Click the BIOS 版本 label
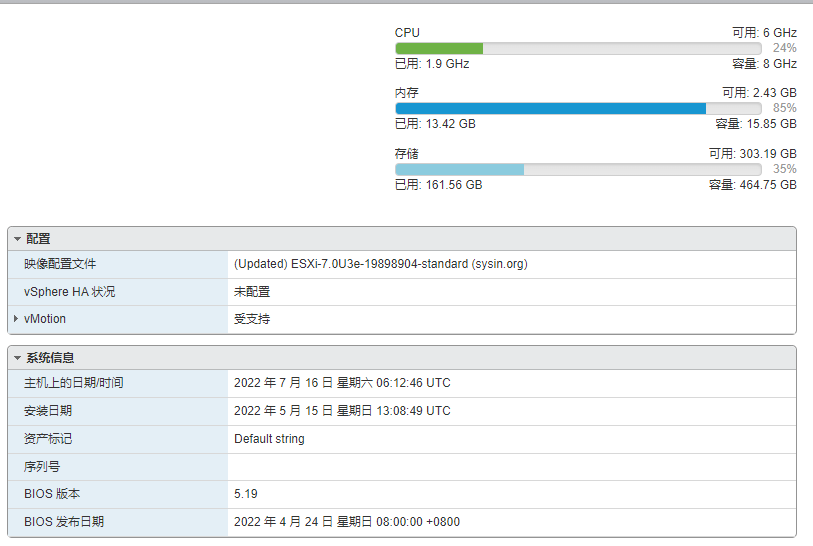Viewport: 813px width, 546px height. (52, 494)
